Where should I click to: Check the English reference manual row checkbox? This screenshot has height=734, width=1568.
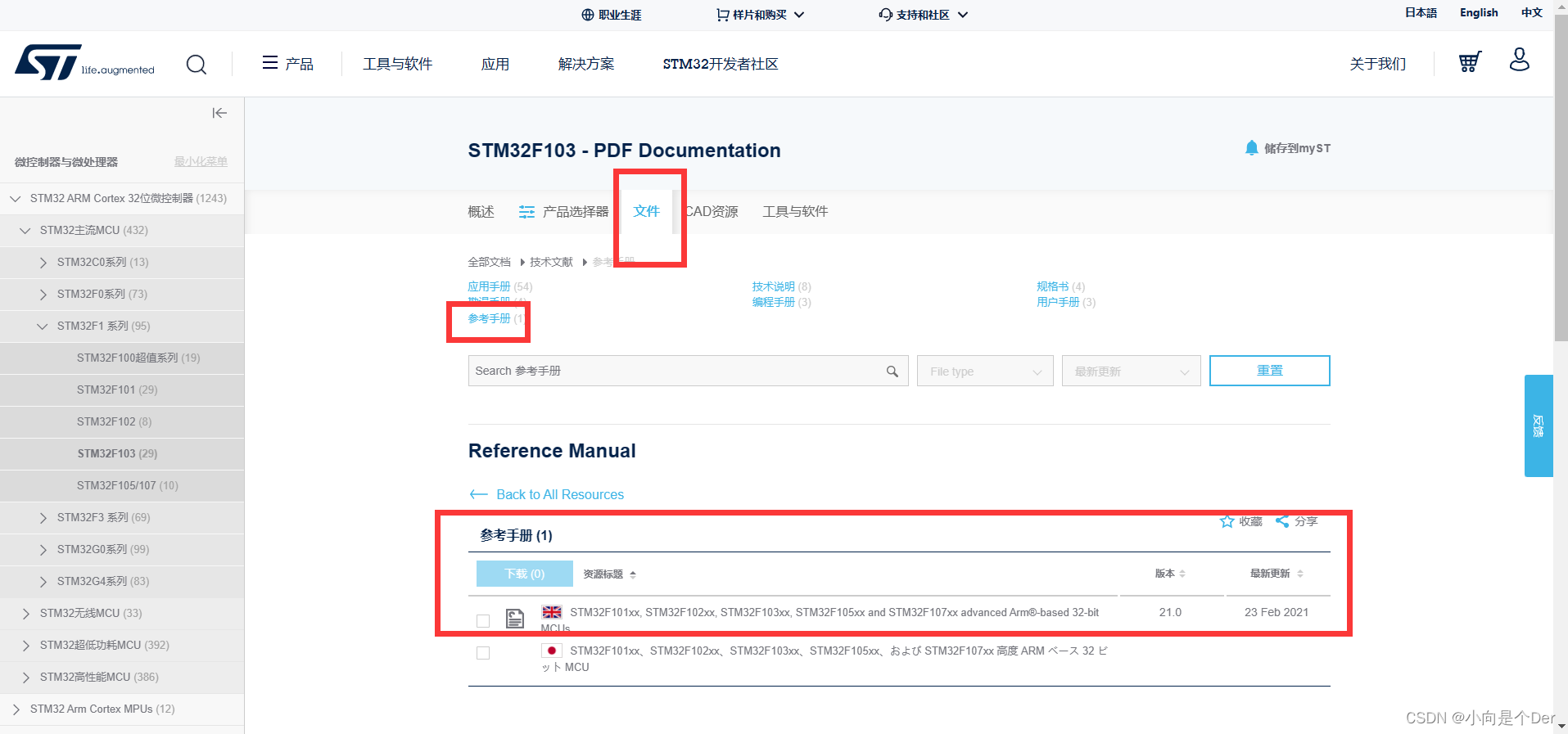coord(483,621)
